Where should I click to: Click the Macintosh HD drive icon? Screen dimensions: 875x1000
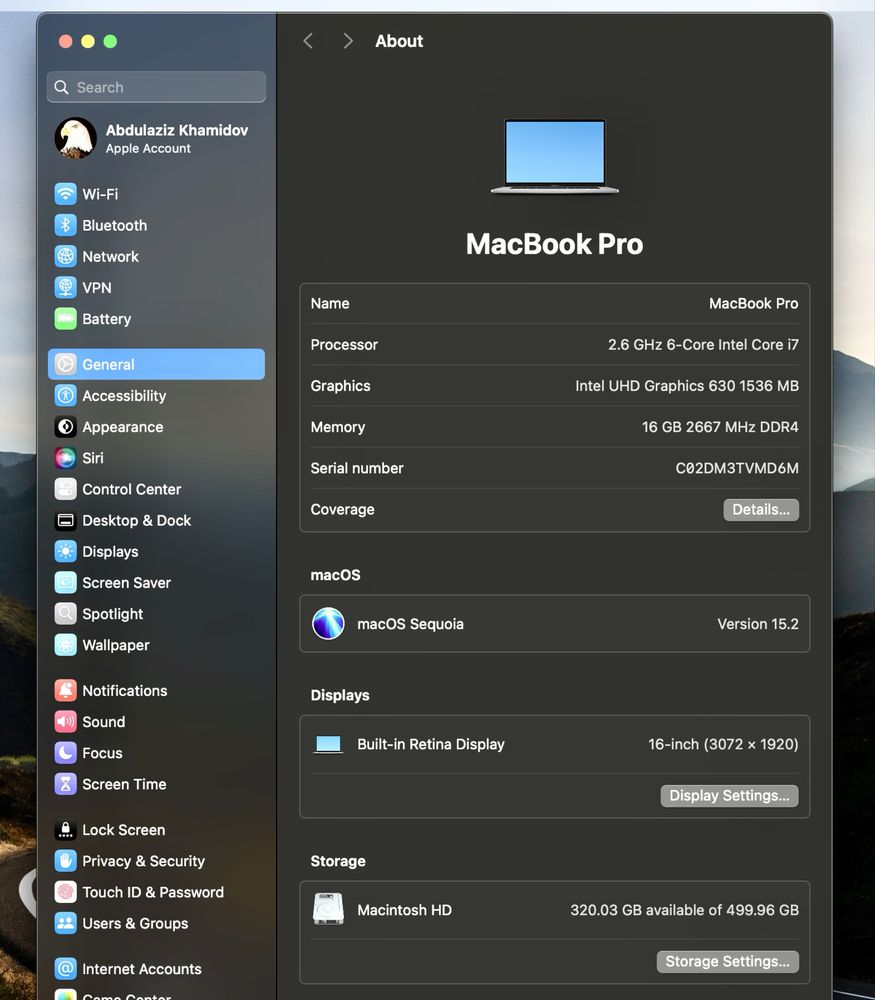tap(328, 909)
